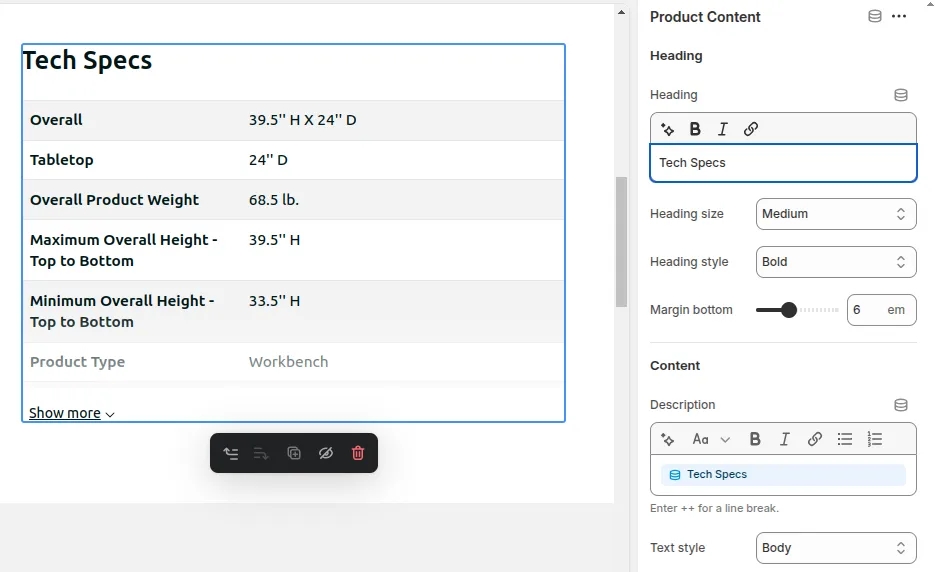Screen dimensions: 935x572
Task: Open the Heading style dropdown
Action: coord(835,262)
